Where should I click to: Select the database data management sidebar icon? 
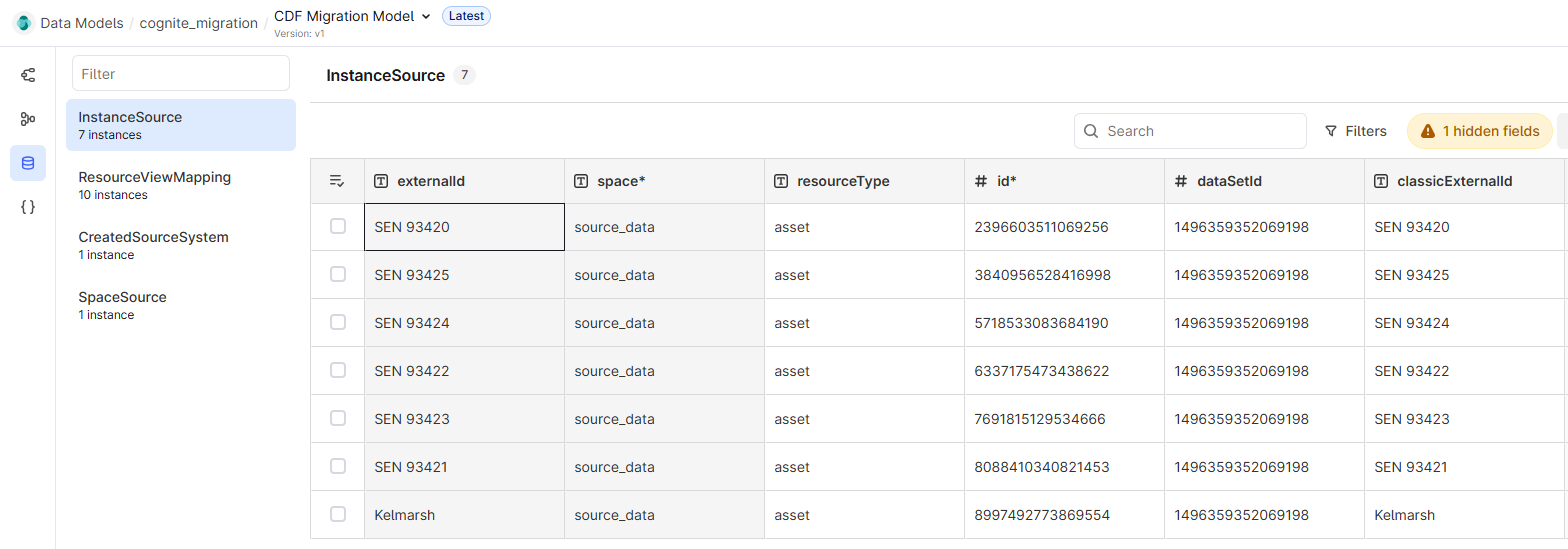[x=28, y=163]
